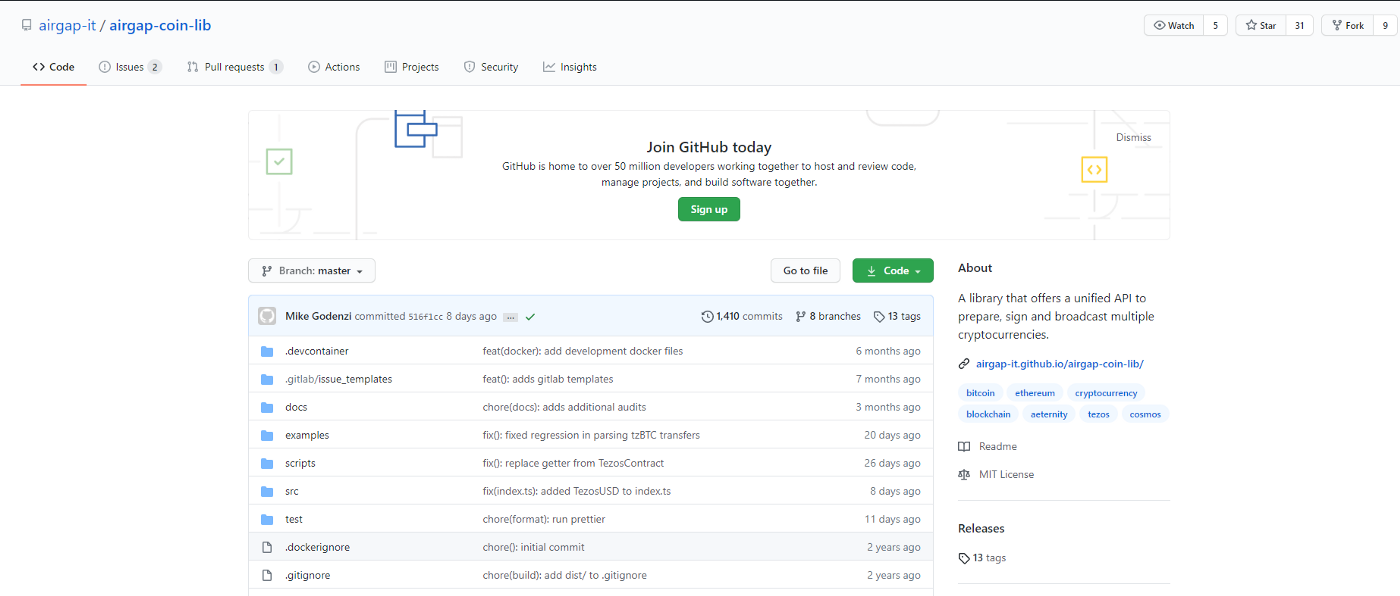Select the cryptocurrency topic tag
The image size is (1400, 596).
coord(1106,393)
